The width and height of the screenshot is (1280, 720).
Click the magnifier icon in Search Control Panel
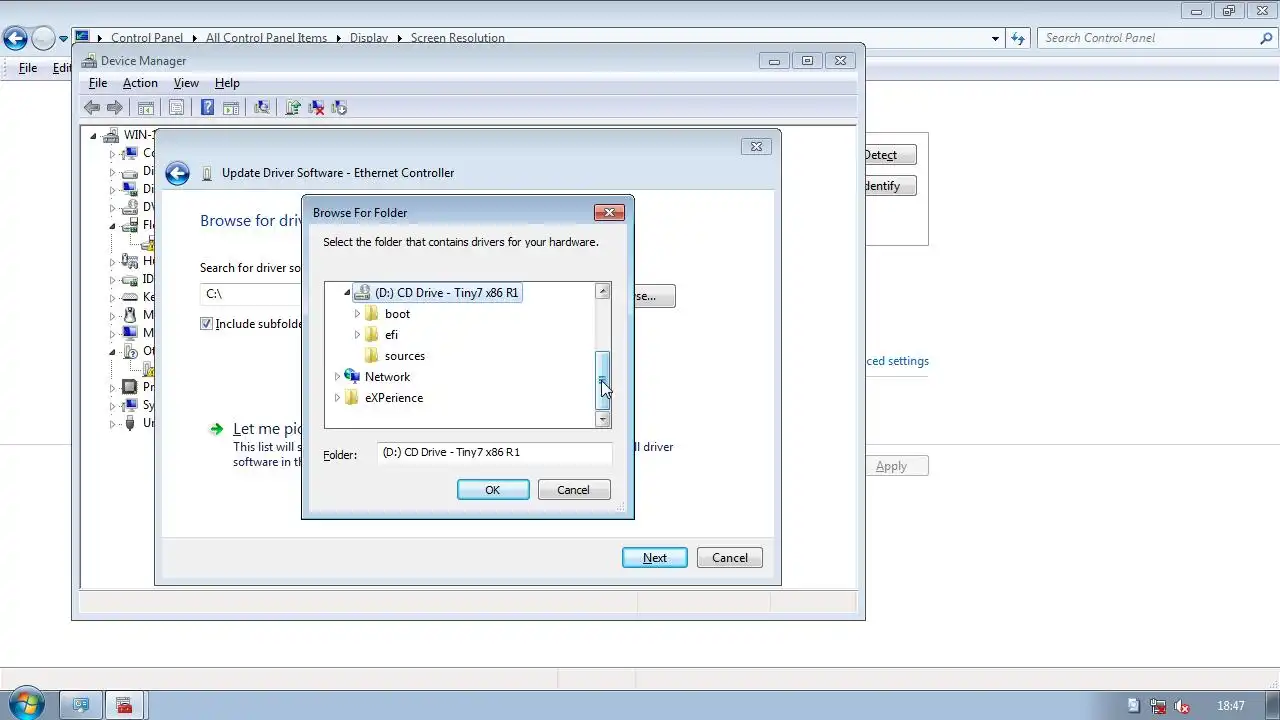click(x=1266, y=38)
